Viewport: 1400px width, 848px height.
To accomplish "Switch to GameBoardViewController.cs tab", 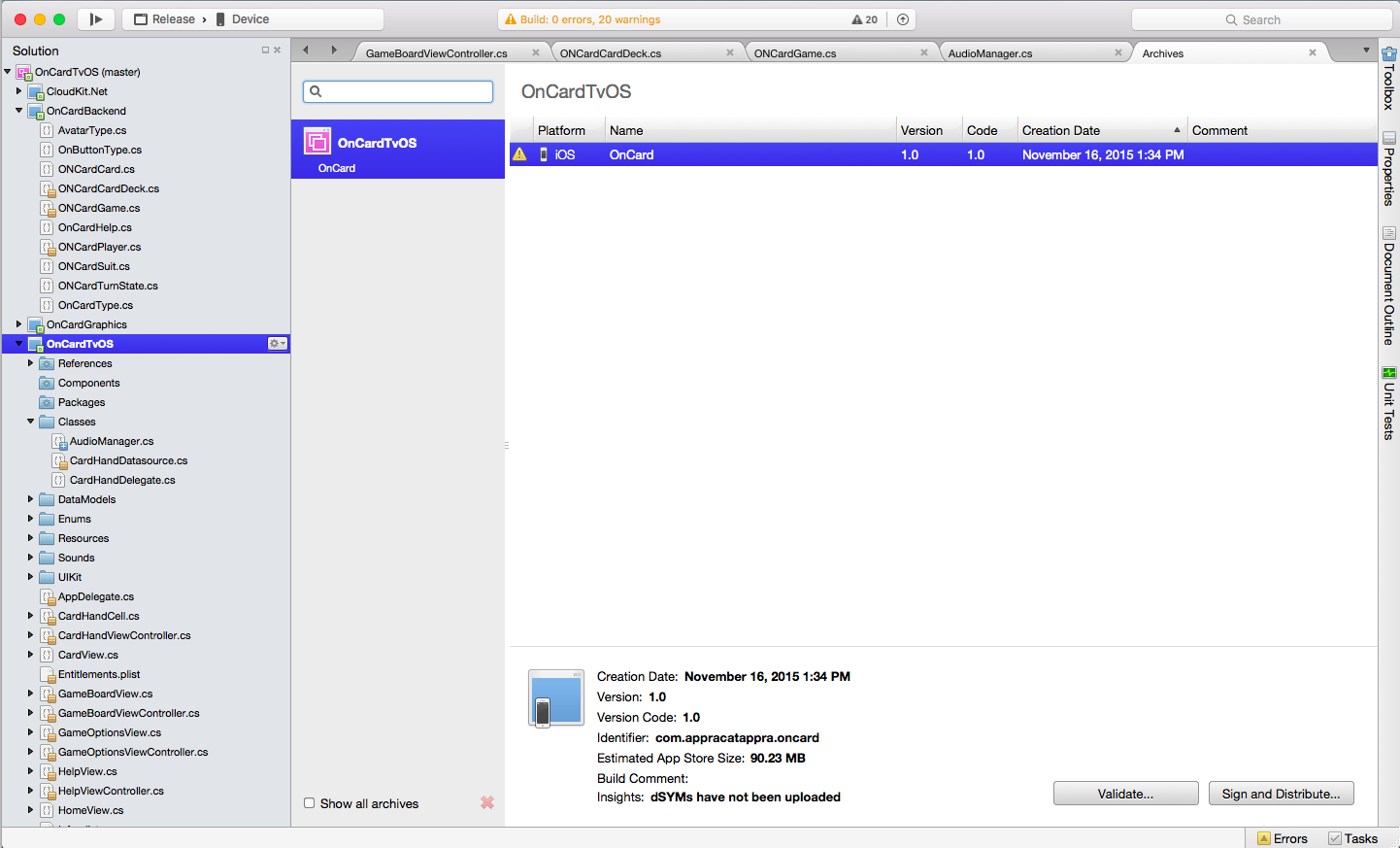I will 437,53.
